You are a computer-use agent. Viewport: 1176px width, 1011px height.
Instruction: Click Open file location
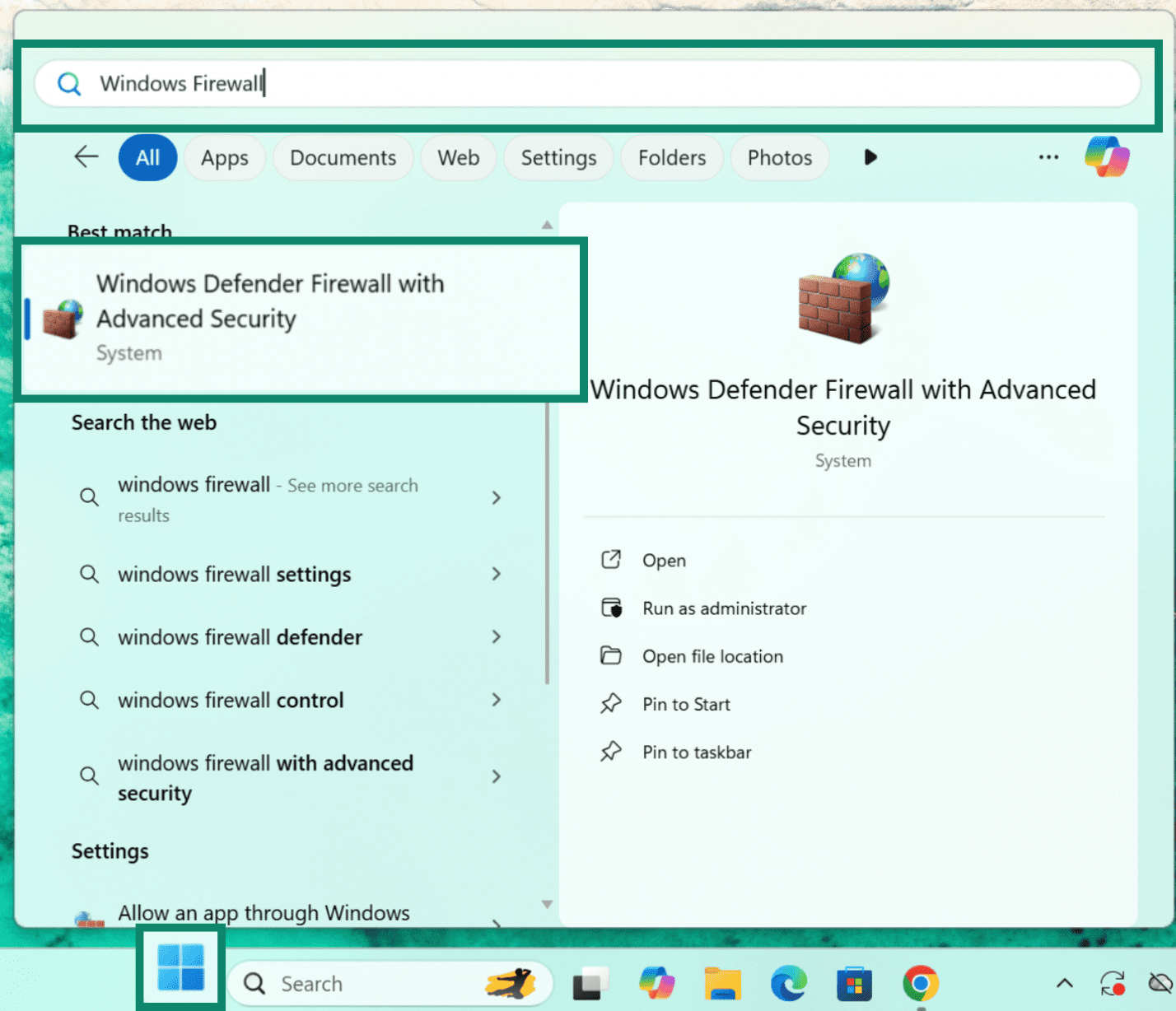[712, 656]
